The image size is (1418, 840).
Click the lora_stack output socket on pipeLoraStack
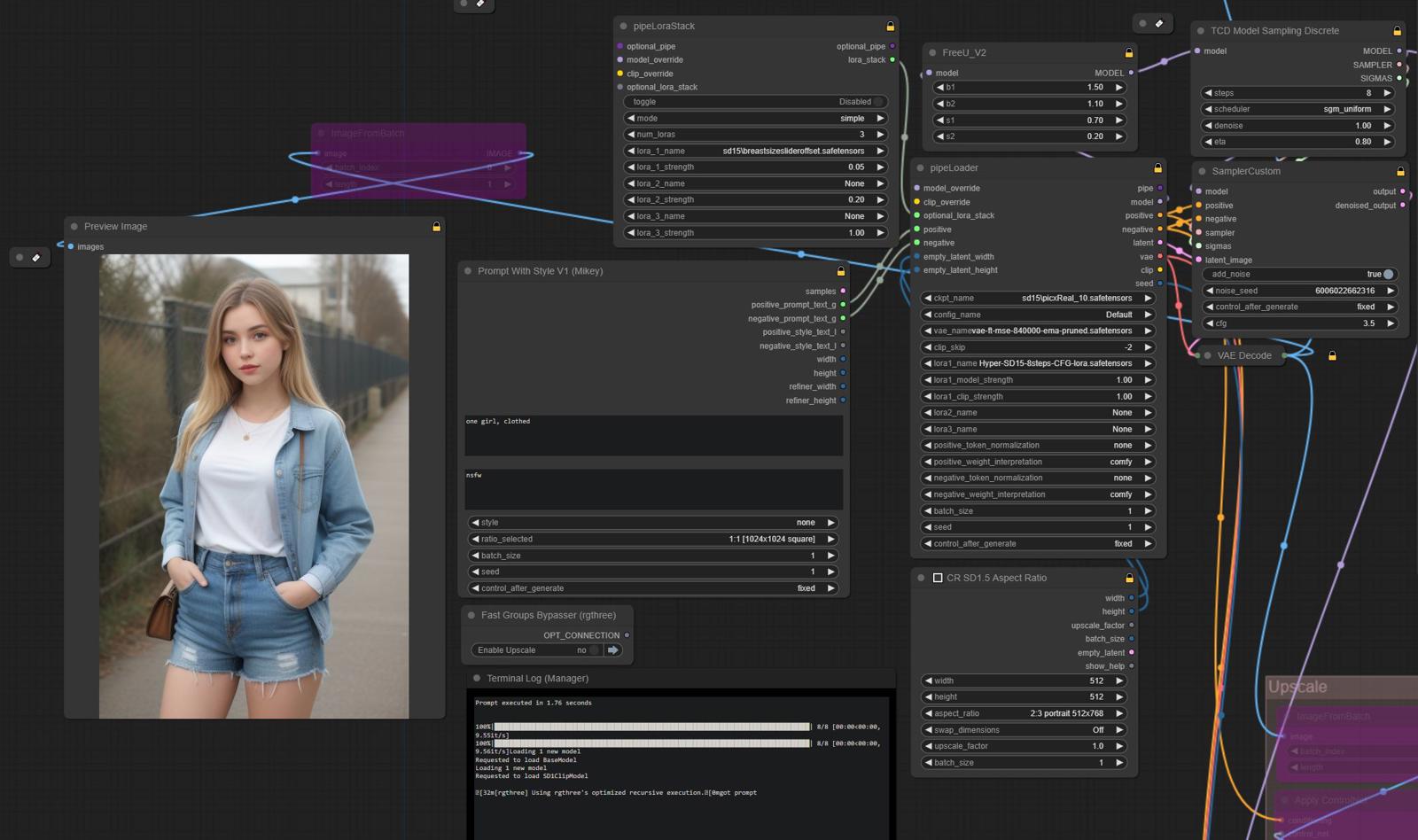[x=892, y=60]
